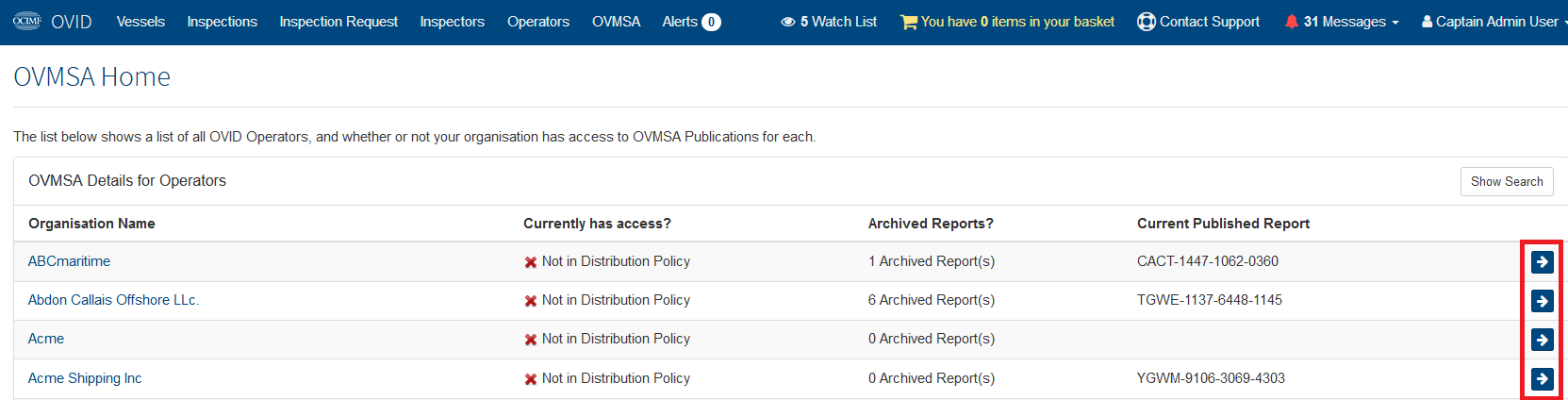Click the shopping basket icon
The width and height of the screenshot is (1568, 400).
(909, 21)
